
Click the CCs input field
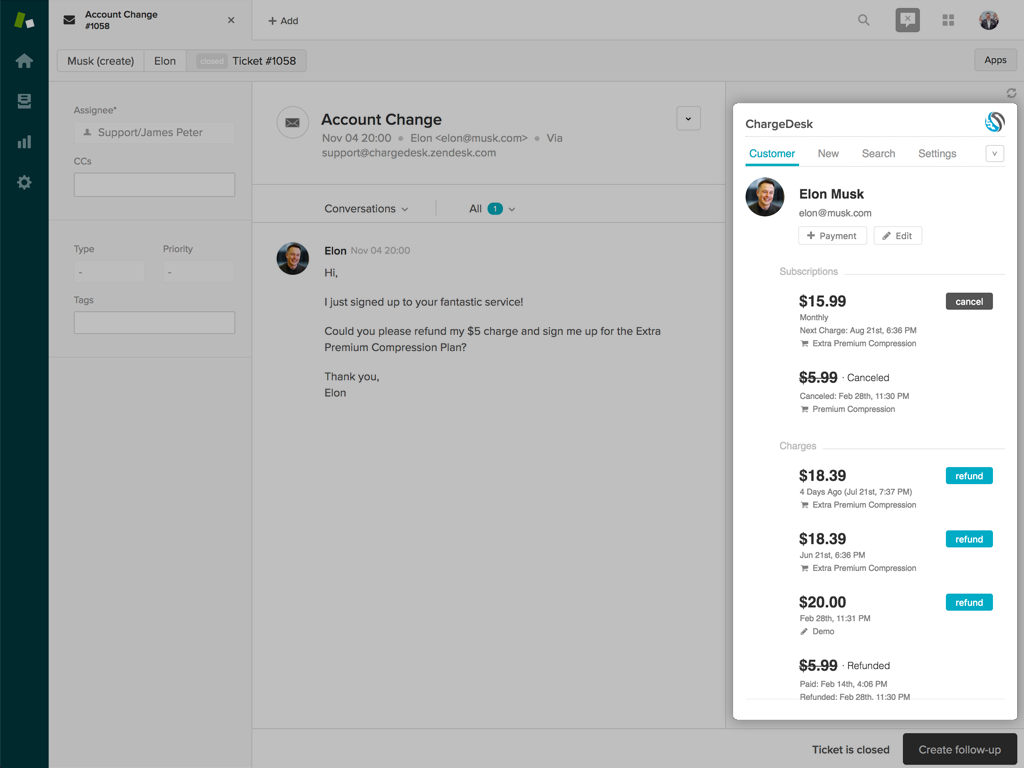[x=154, y=185]
